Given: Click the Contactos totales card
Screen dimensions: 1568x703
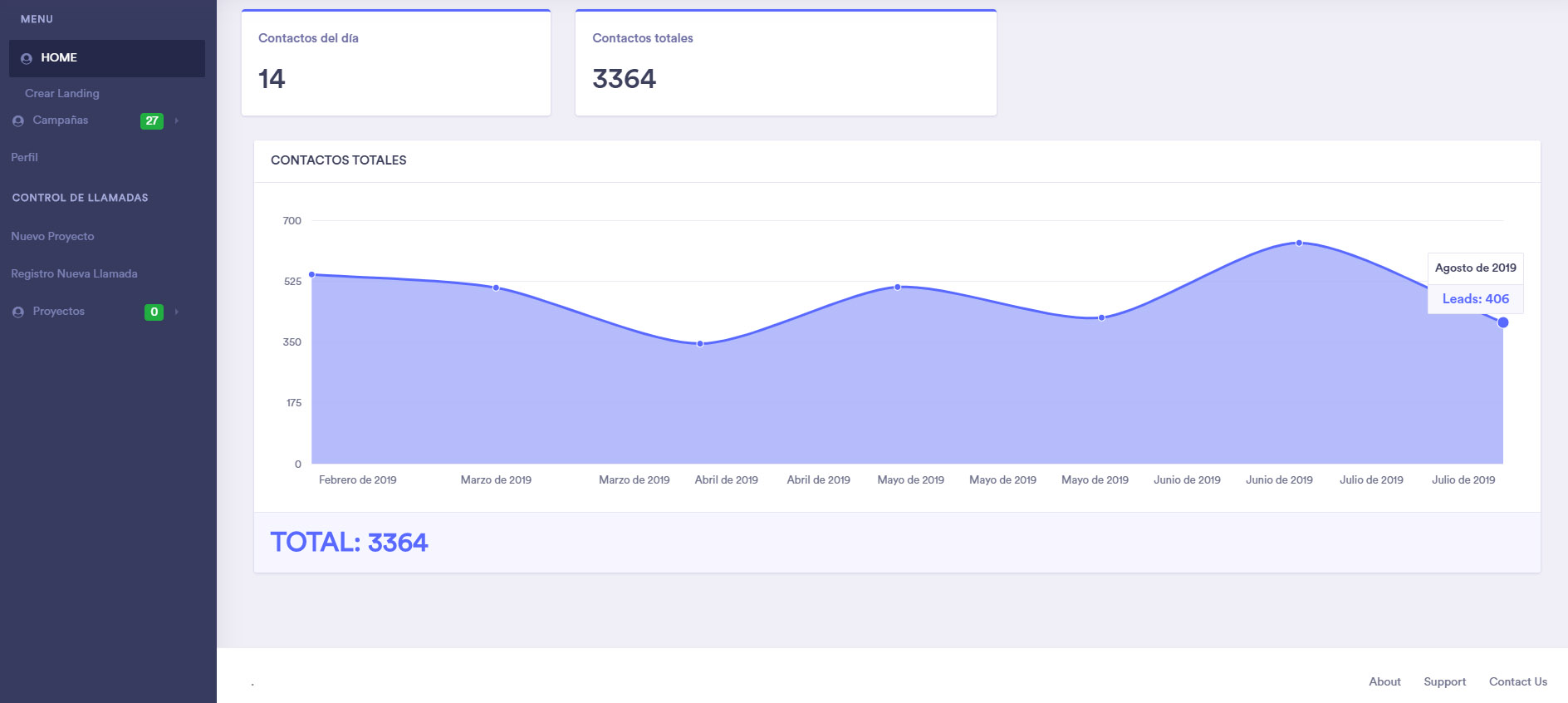Looking at the screenshot, I should tap(785, 63).
